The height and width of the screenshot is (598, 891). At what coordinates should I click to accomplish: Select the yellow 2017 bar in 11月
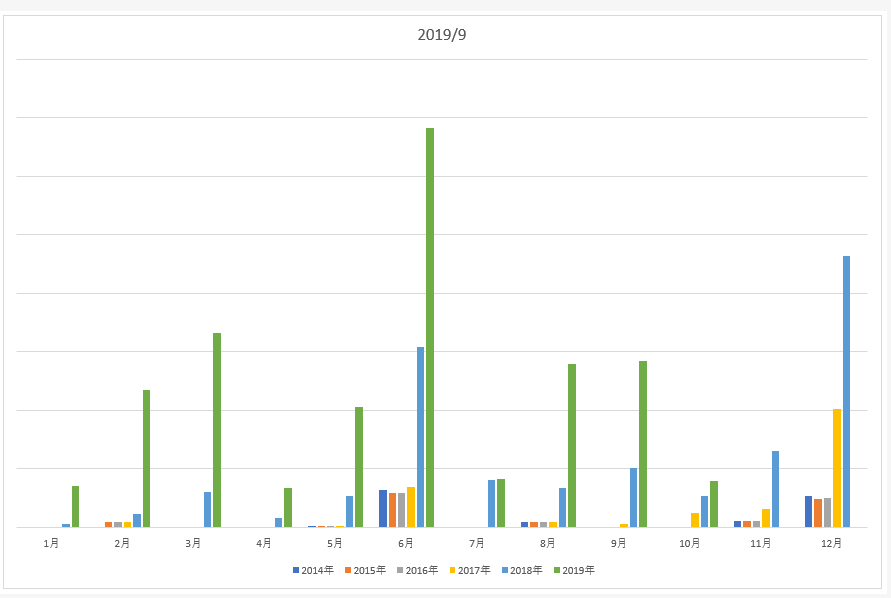(x=766, y=518)
